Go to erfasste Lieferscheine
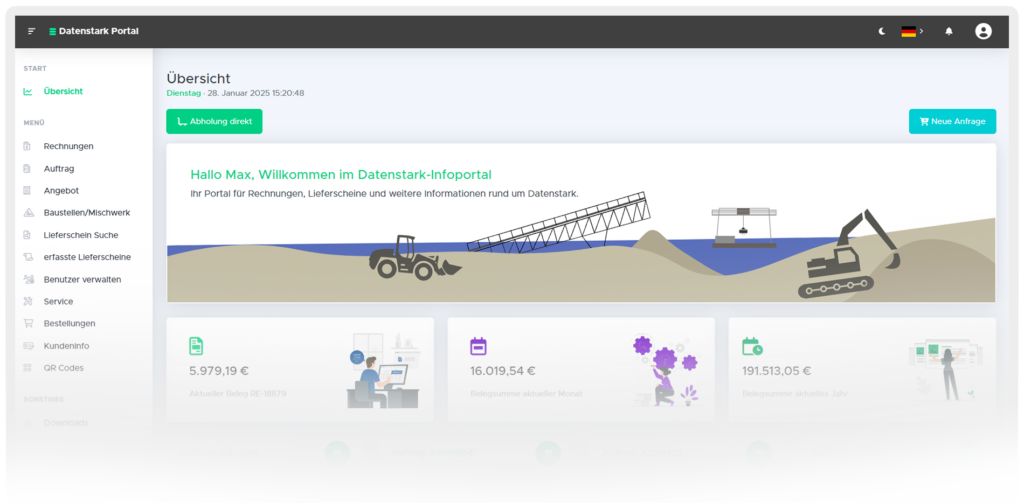1024x503 pixels. click(88, 257)
